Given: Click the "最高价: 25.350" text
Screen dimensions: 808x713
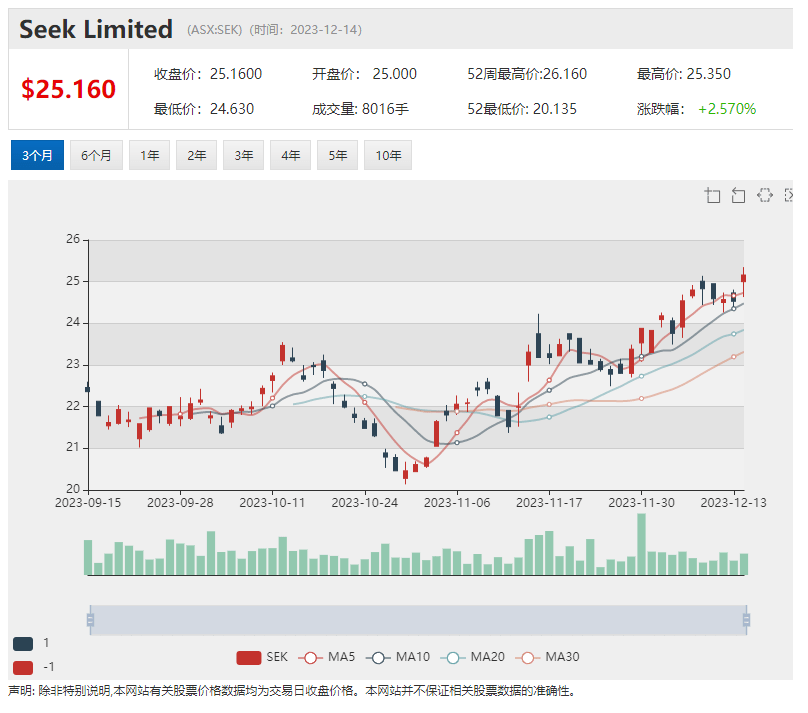Looking at the screenshot, I should [x=684, y=74].
